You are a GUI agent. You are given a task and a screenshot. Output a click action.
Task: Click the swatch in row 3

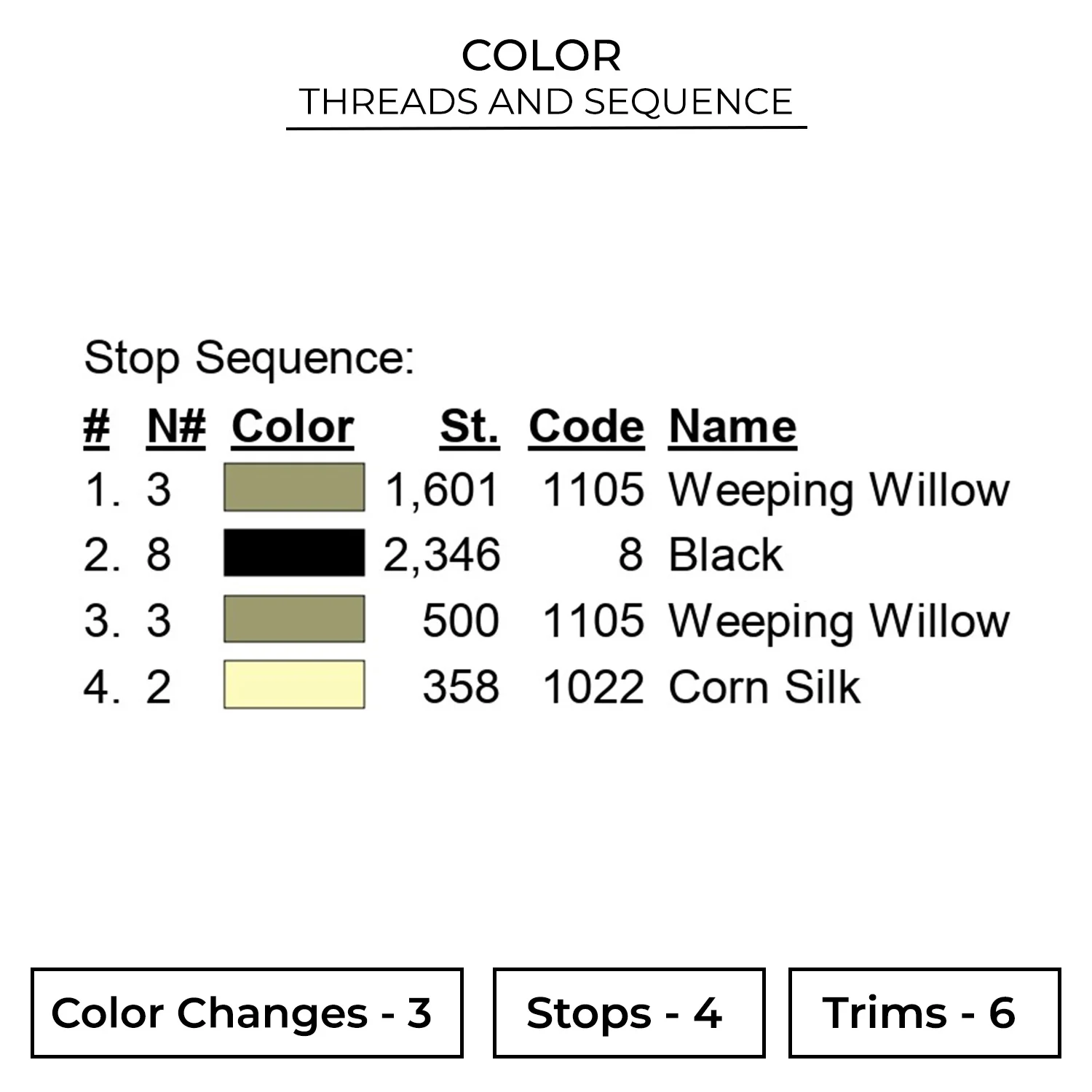[x=294, y=619]
